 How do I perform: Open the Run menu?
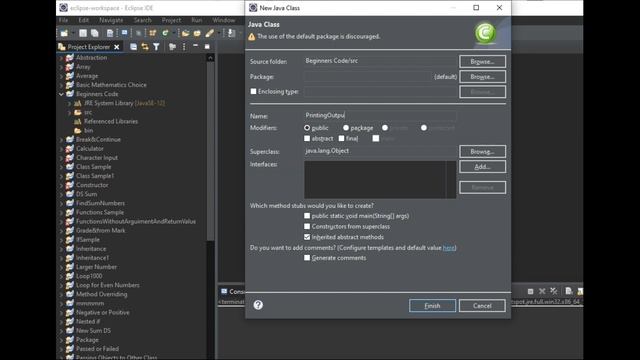coord(197,20)
